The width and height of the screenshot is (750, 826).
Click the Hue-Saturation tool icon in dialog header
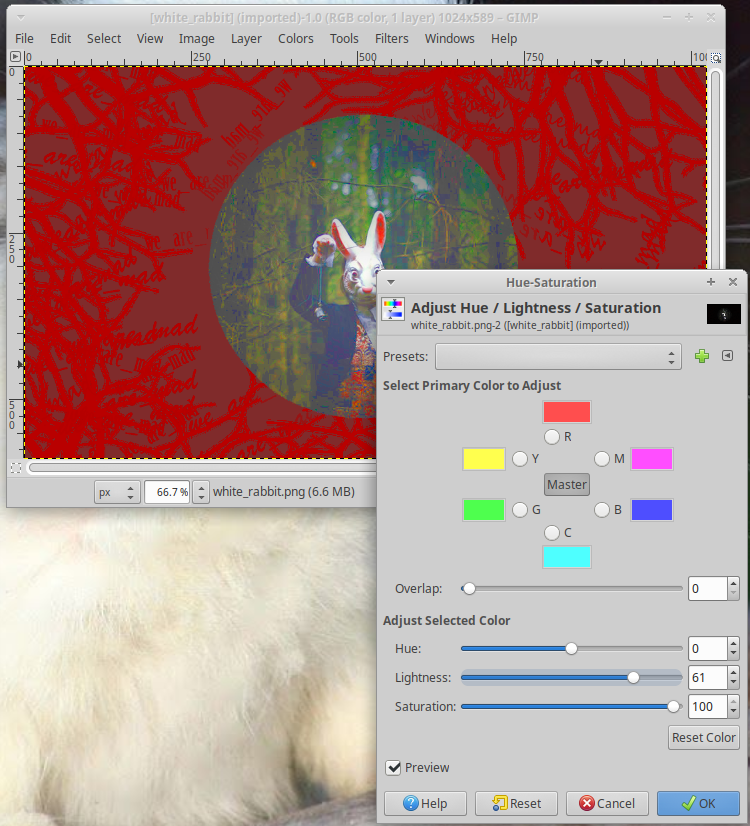[393, 309]
